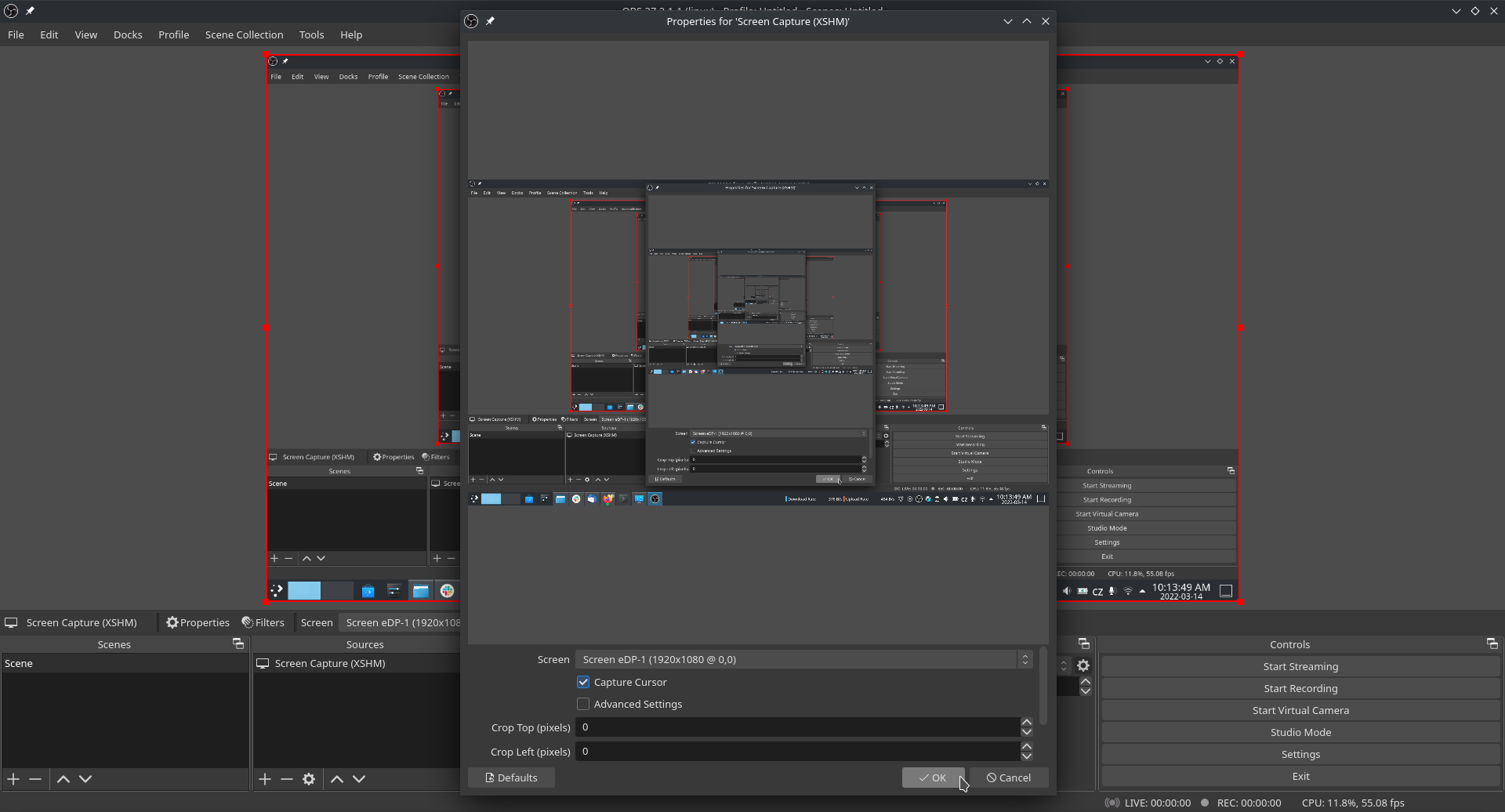The width and height of the screenshot is (1505, 812).
Task: Click the REC dot indicator in the status bar
Action: pyautogui.click(x=1205, y=803)
